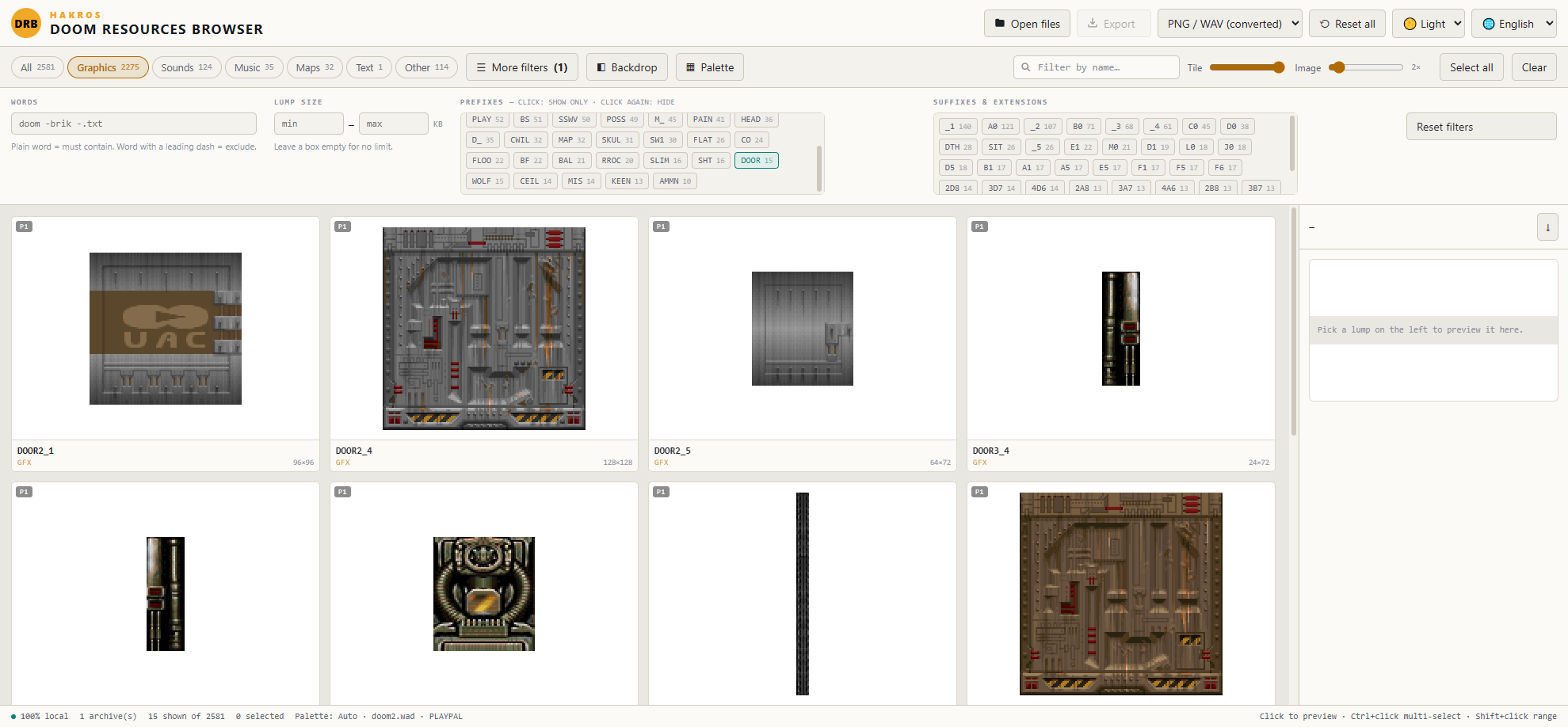Show All 2581 resources
Screen dimensions: 1568x727
(x=38, y=67)
